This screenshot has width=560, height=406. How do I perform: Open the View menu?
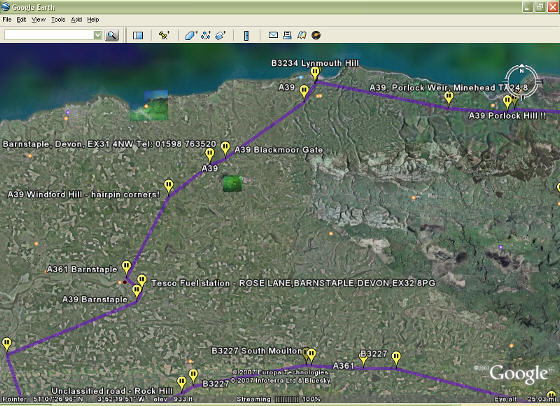[x=39, y=20]
